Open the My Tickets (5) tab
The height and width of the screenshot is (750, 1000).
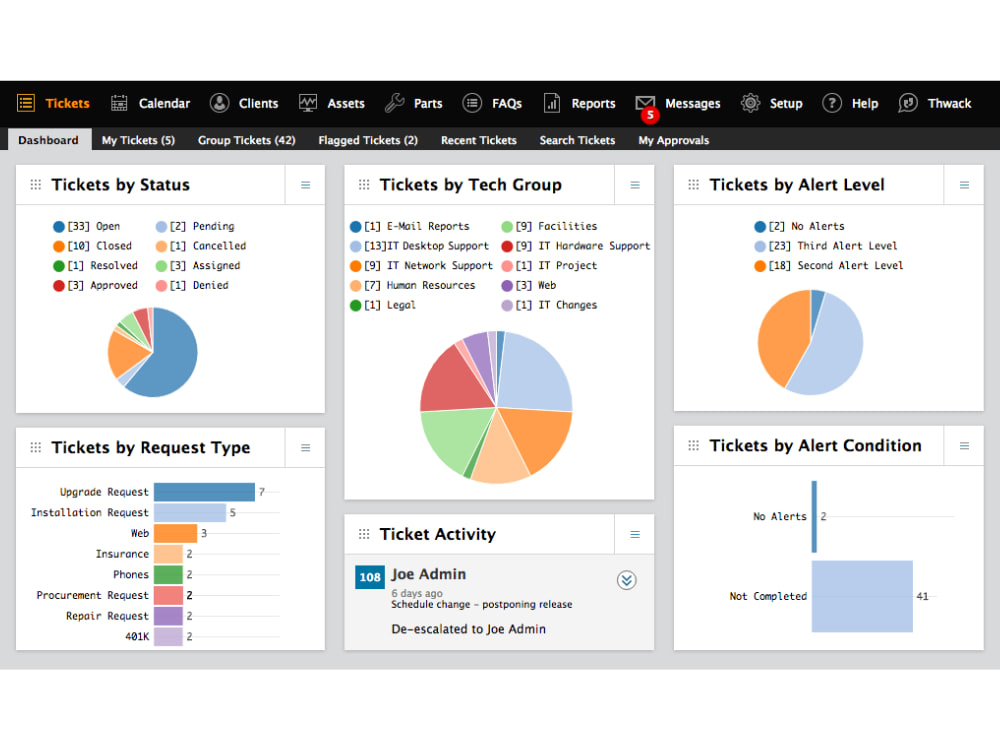coord(138,140)
